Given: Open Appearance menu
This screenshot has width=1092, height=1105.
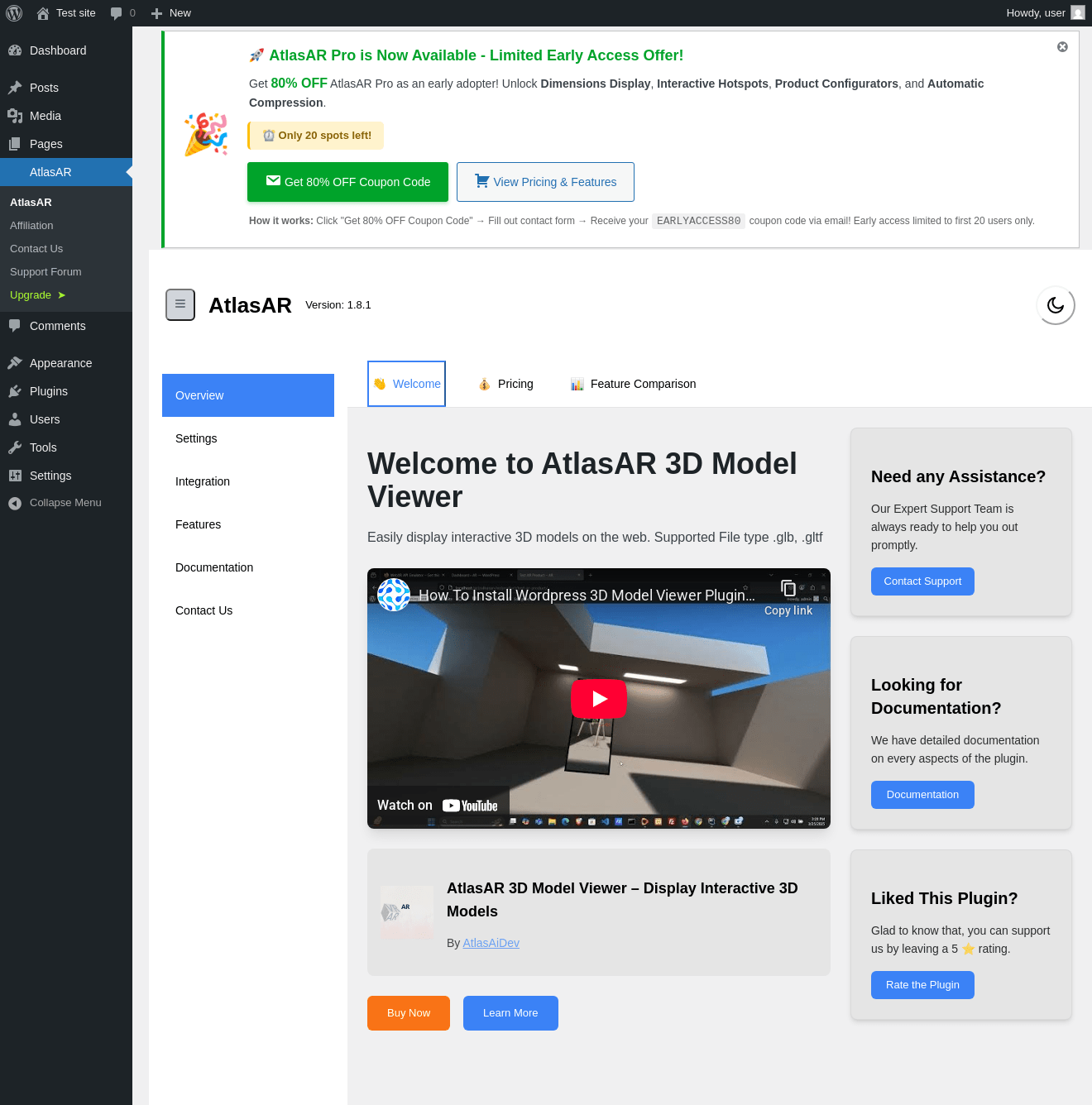Looking at the screenshot, I should coord(66,363).
